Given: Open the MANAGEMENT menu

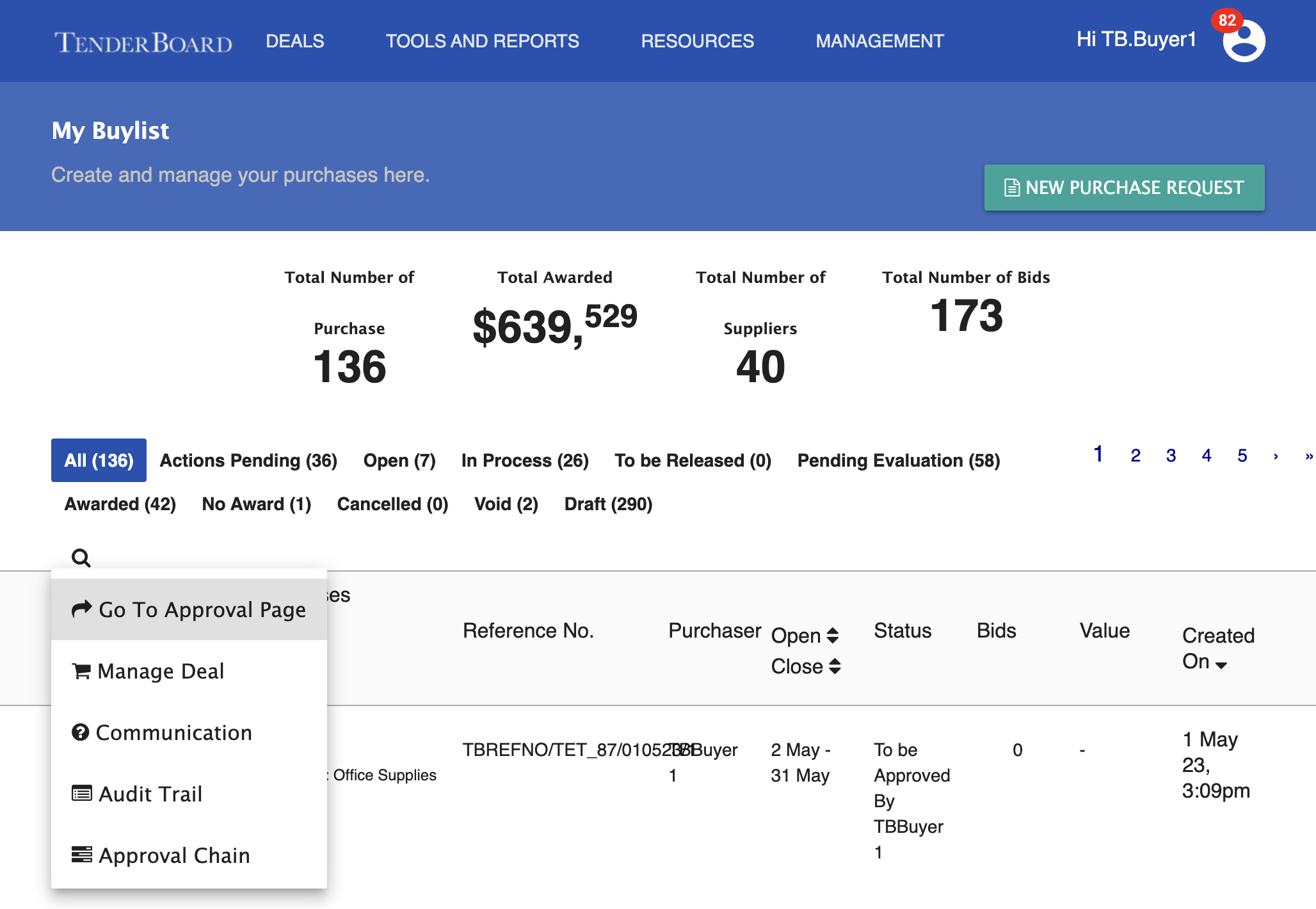Looking at the screenshot, I should click(x=879, y=41).
